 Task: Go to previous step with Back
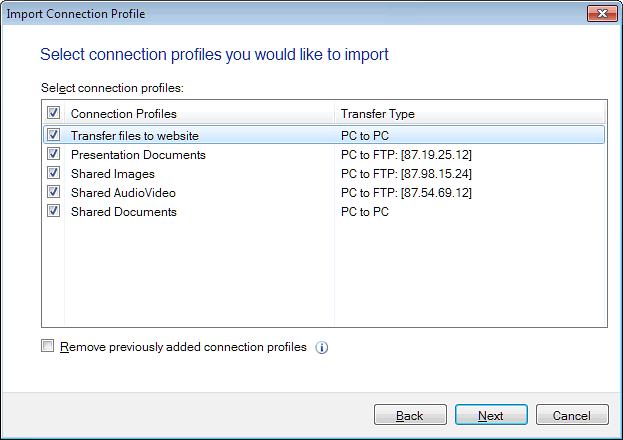(x=410, y=415)
